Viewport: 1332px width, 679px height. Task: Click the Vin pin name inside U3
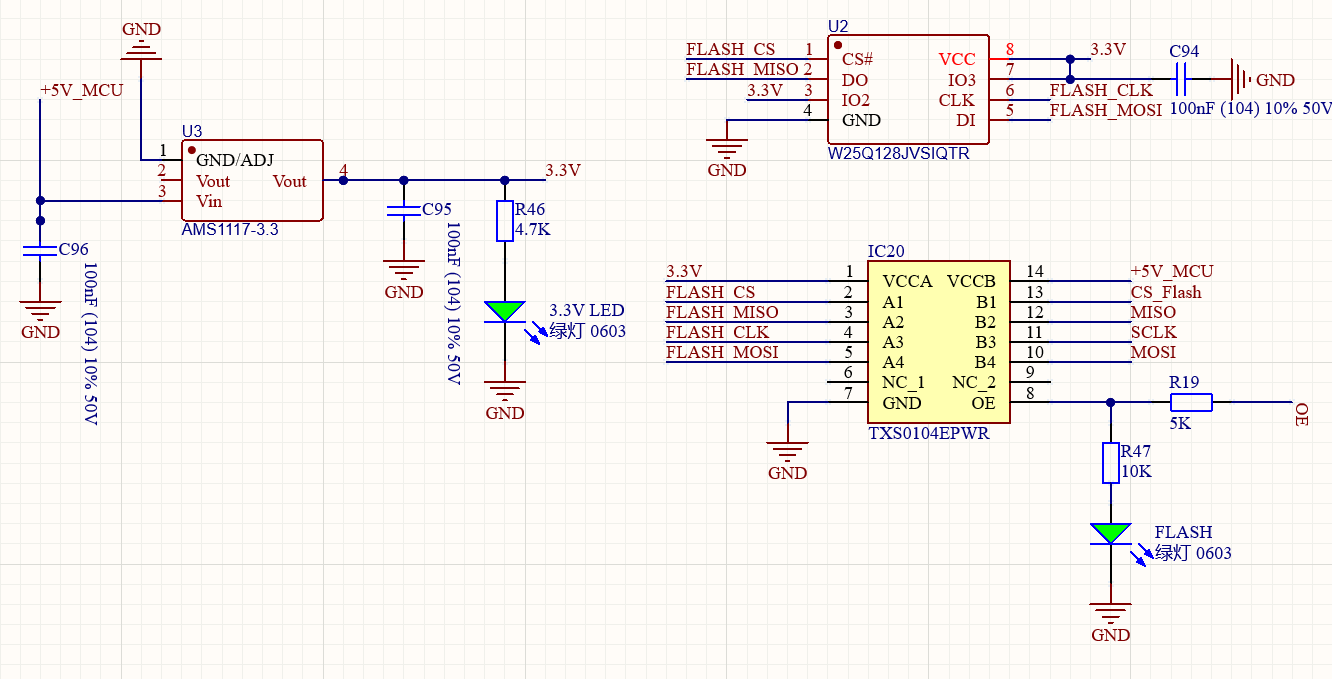[209, 201]
